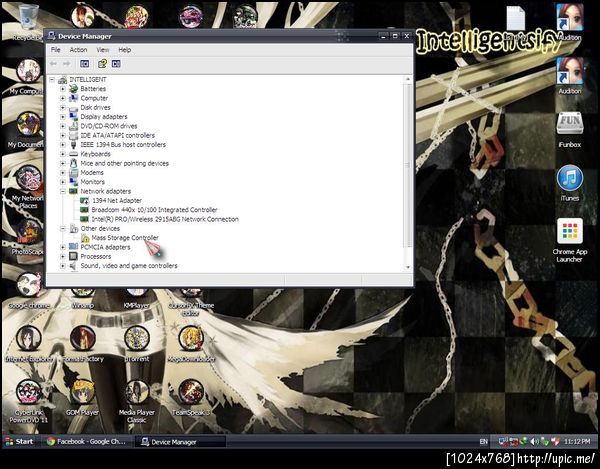Click Device Manager taskbar button

pos(180,442)
